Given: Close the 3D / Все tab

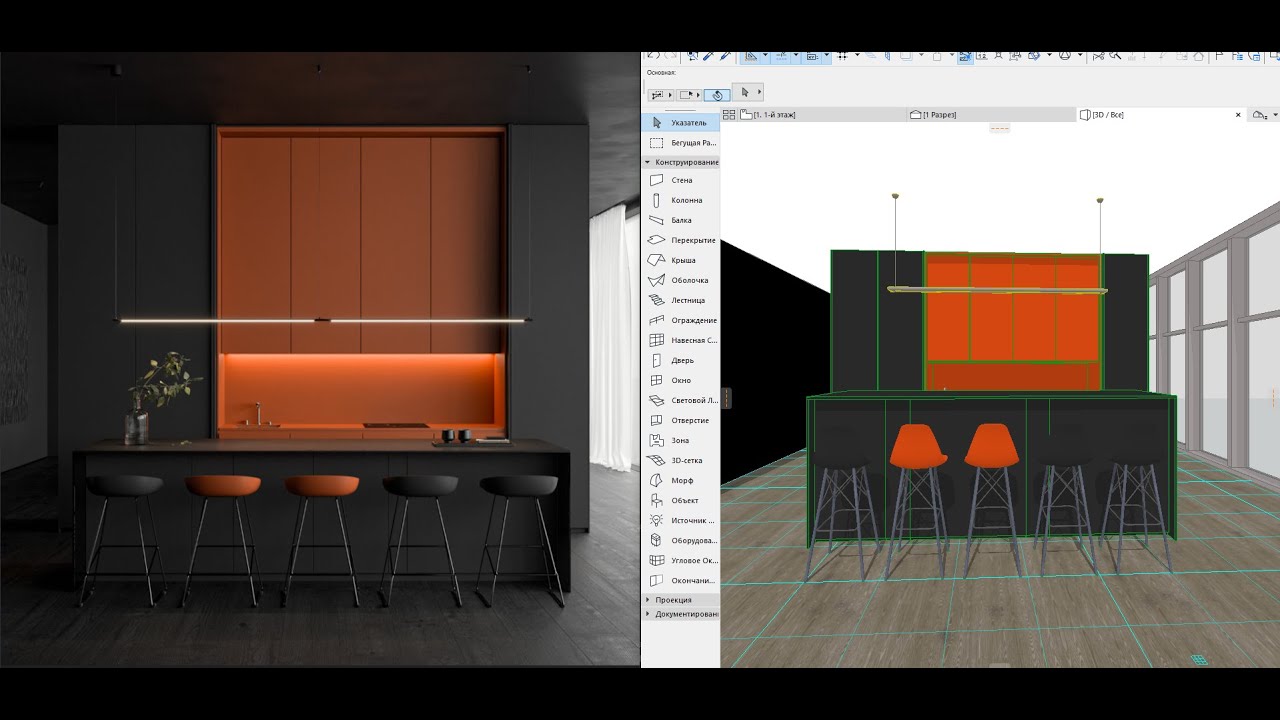Looking at the screenshot, I should pos(1238,115).
